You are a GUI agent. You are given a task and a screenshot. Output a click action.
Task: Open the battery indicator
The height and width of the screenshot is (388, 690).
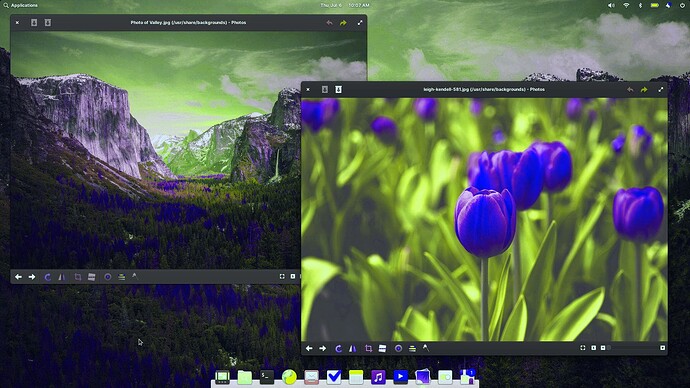tap(655, 5)
